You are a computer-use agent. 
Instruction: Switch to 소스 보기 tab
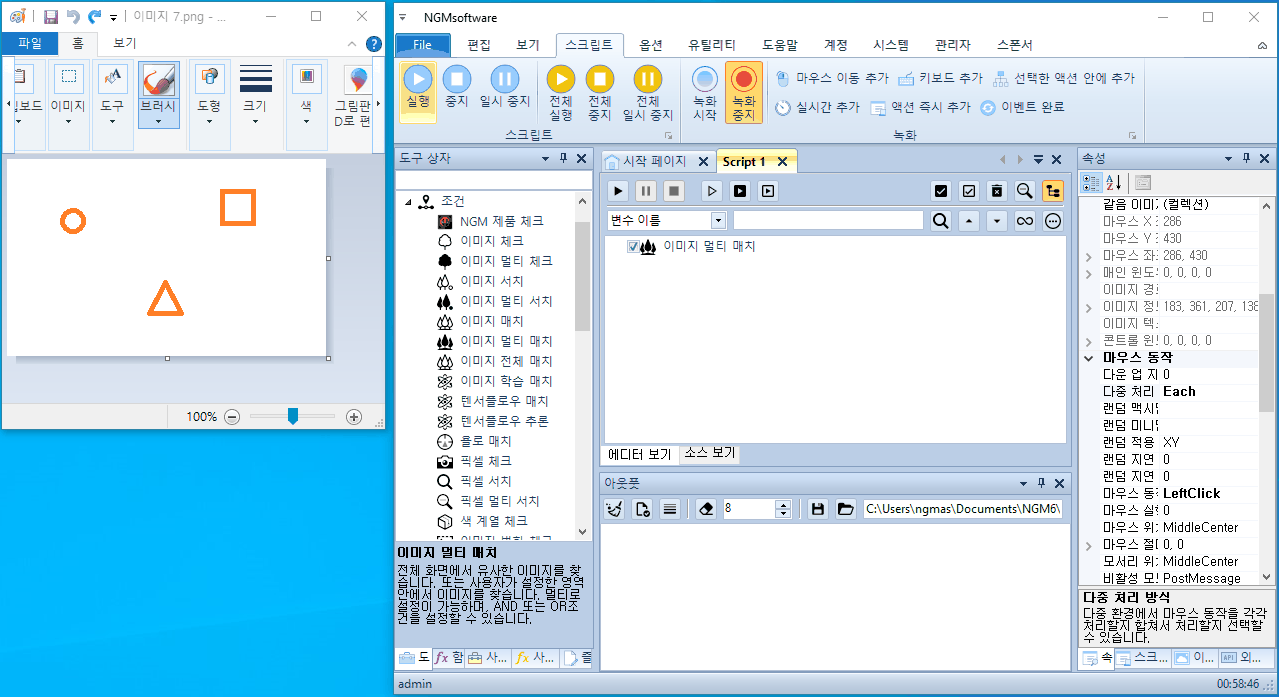pyautogui.click(x=709, y=453)
